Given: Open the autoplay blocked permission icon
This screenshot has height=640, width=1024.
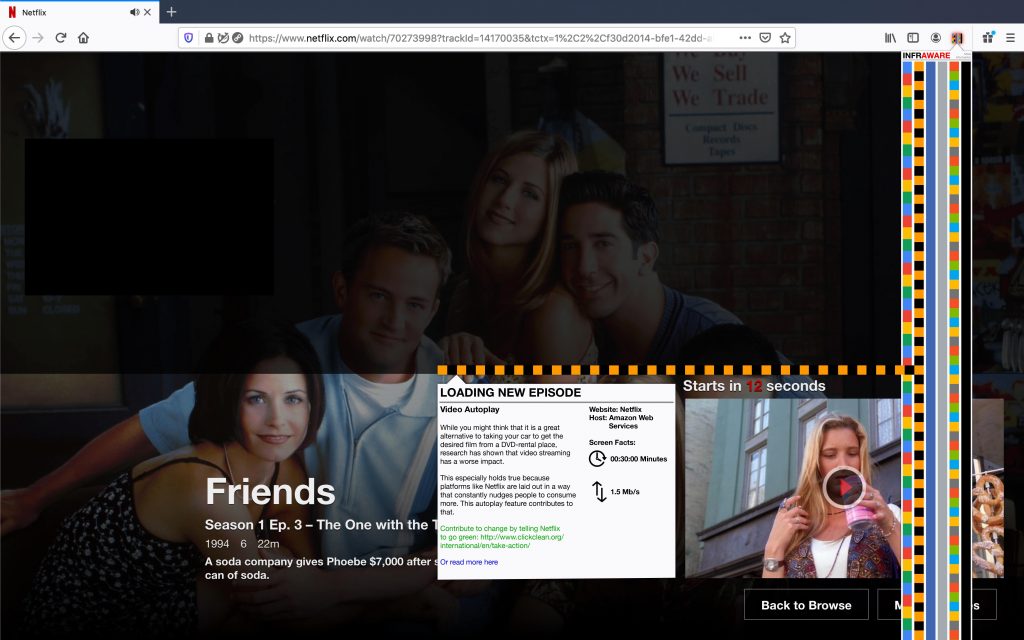Looking at the screenshot, I should pyautogui.click(x=223, y=38).
